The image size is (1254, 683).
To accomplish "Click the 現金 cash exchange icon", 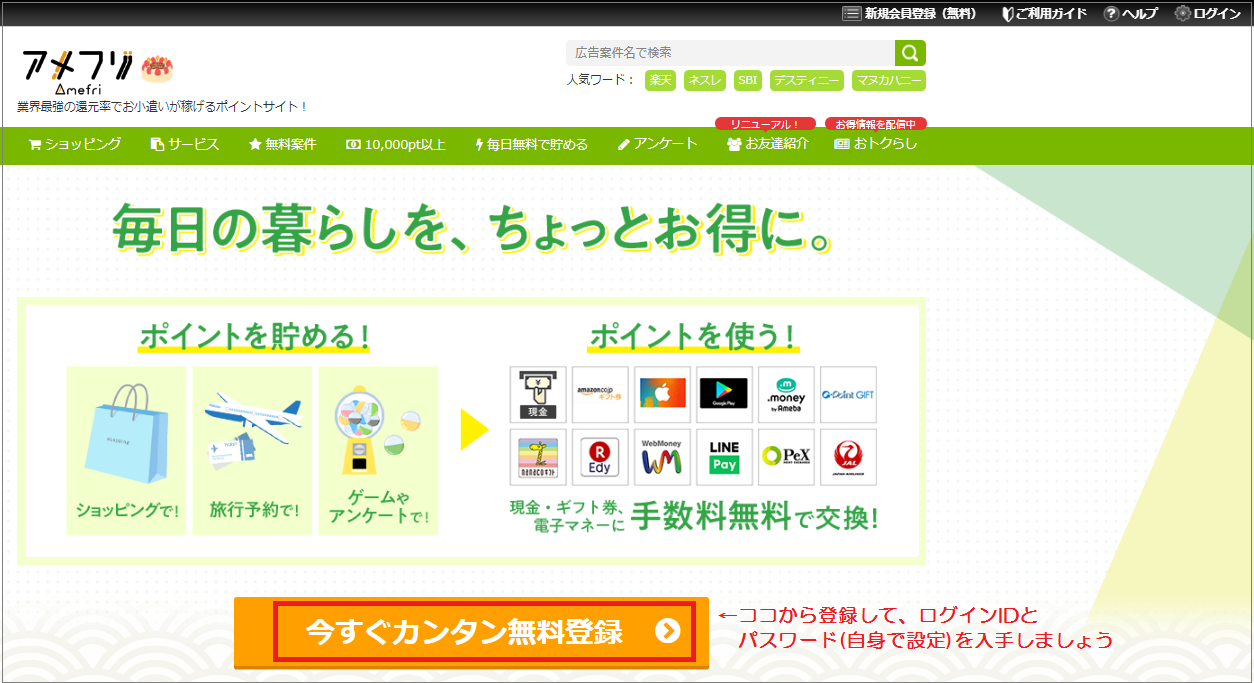I will [x=538, y=395].
